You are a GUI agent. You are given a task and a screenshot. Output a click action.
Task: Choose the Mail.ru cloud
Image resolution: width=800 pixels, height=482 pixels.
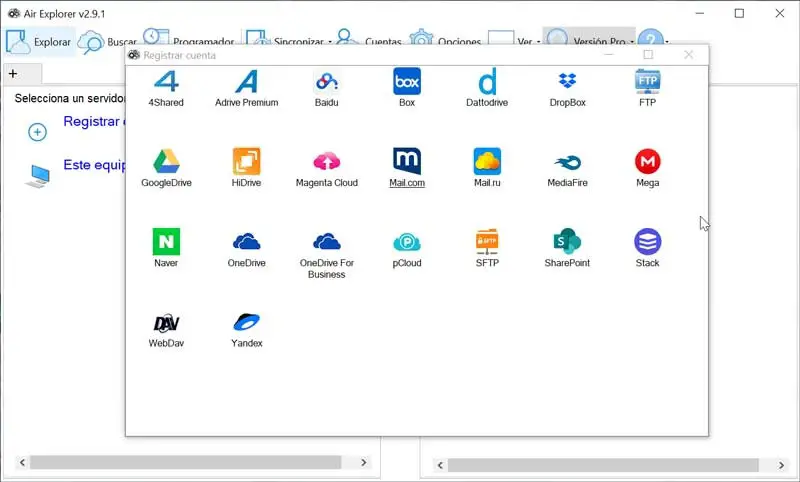(x=487, y=168)
